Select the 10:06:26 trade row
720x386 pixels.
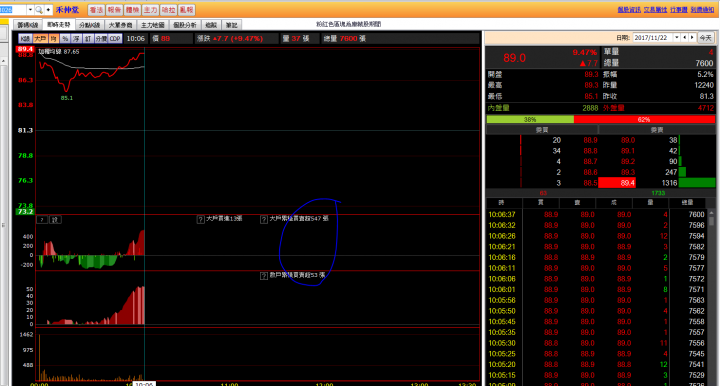(597, 236)
